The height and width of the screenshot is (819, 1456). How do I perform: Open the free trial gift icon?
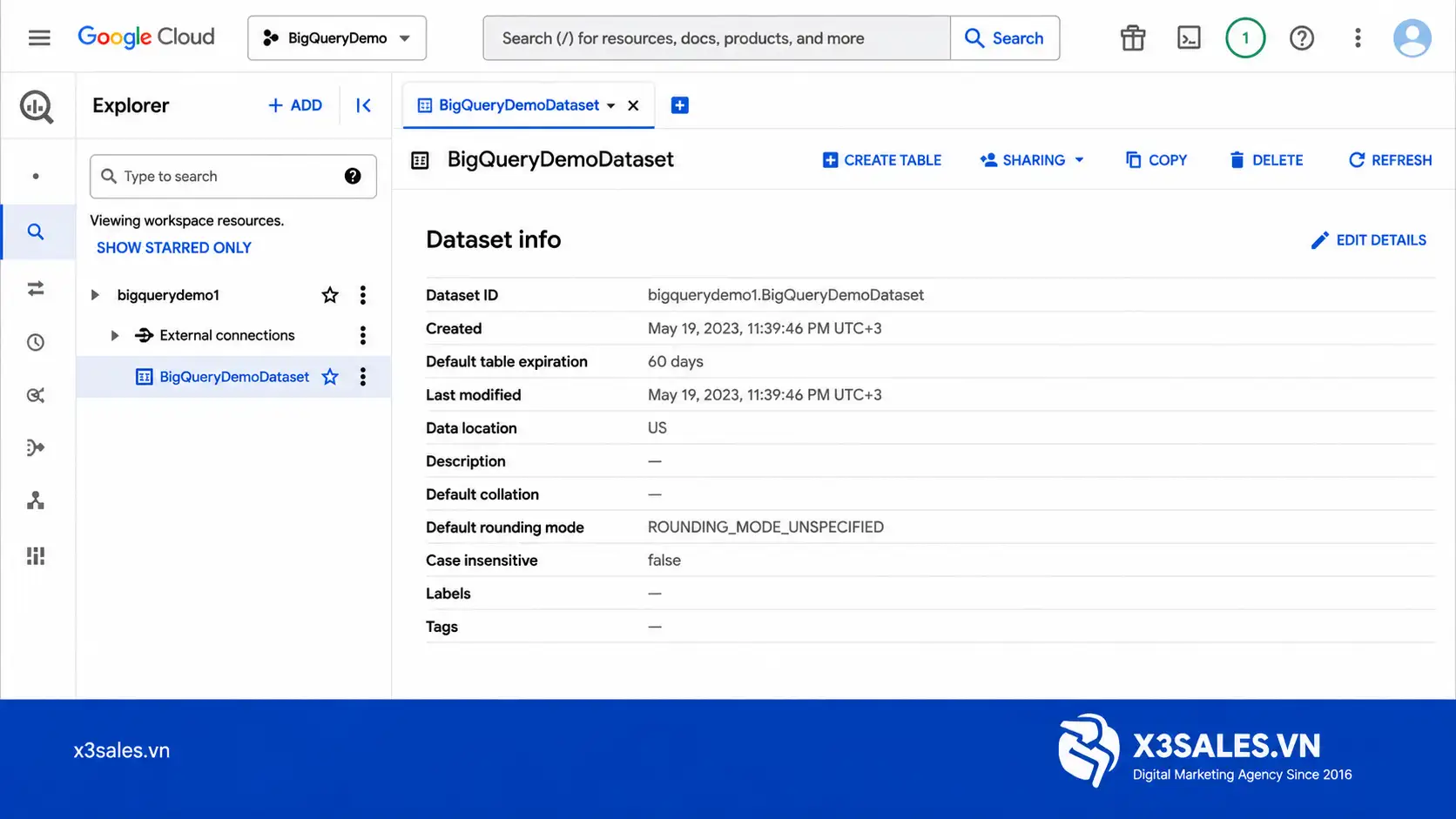pos(1133,37)
